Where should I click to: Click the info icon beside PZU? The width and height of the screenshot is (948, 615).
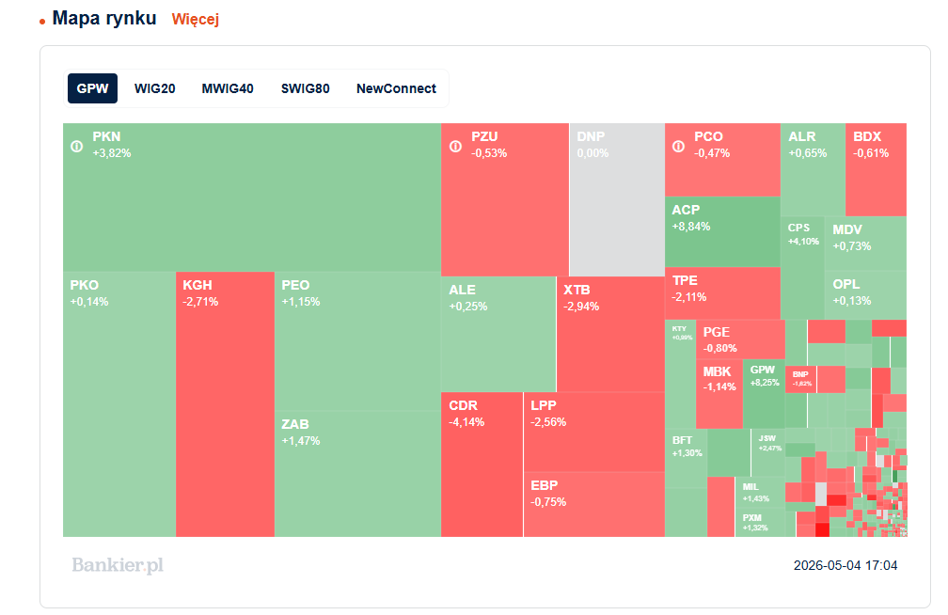coord(456,146)
